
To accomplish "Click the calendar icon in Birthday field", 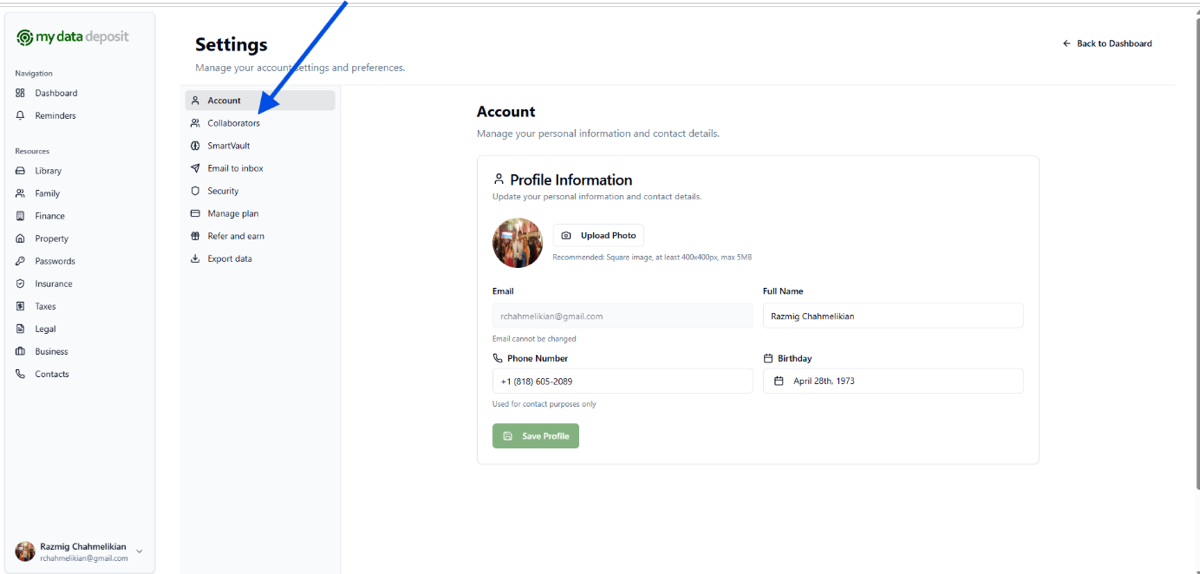I will pos(780,381).
